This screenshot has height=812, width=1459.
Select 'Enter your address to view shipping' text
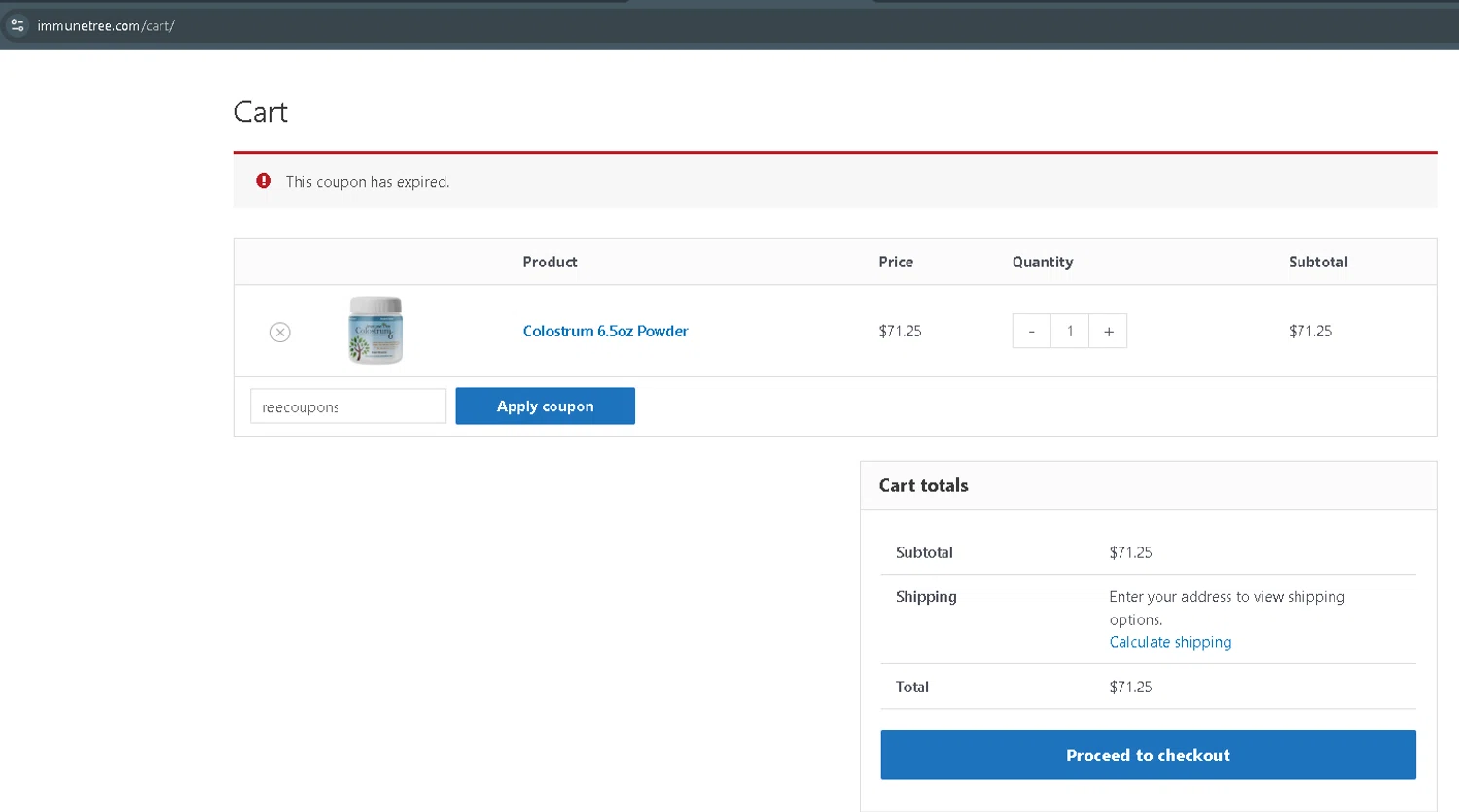[1227, 597]
